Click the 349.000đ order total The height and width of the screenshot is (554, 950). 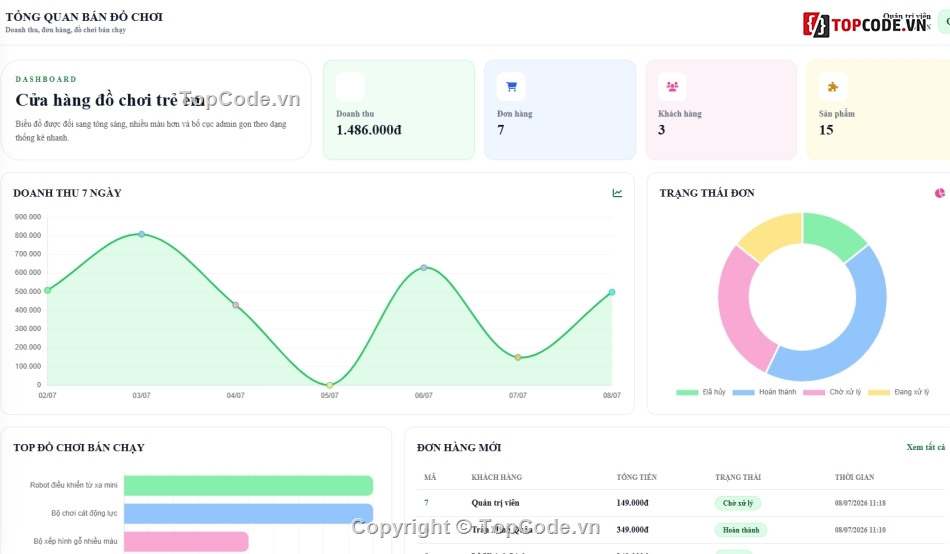pos(633,530)
